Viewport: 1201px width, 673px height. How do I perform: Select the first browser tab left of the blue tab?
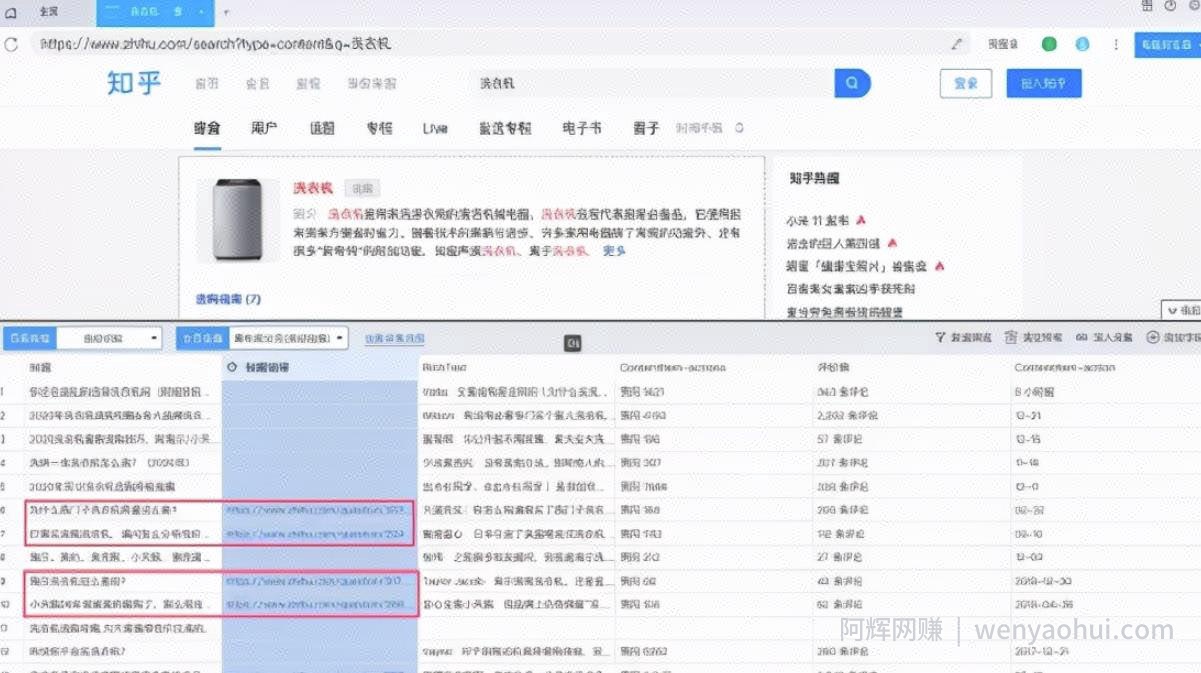coord(48,12)
